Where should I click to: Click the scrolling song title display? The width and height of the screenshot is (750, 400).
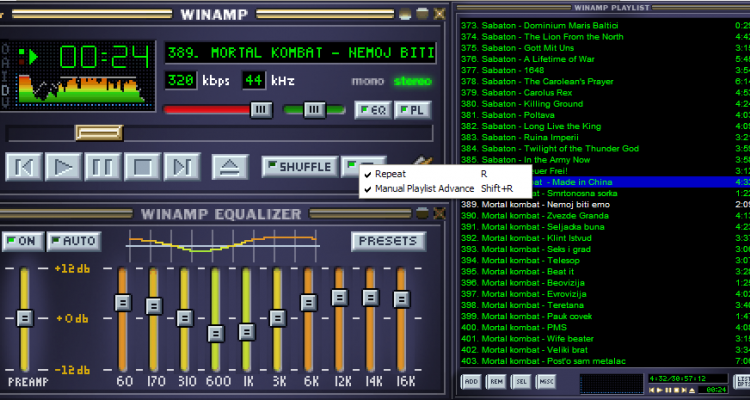click(x=301, y=53)
